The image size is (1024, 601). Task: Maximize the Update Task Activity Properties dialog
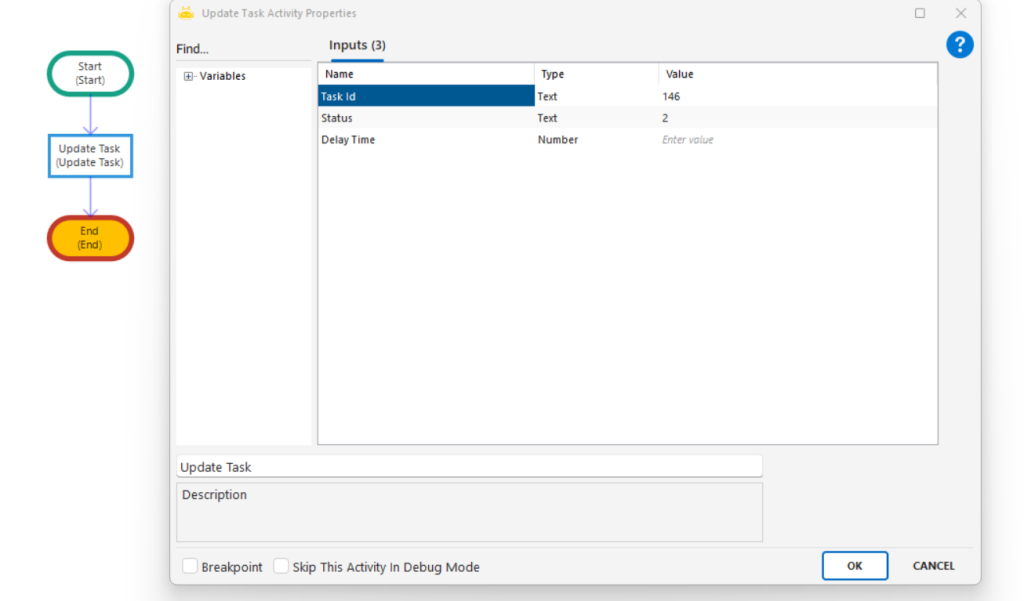tap(919, 13)
